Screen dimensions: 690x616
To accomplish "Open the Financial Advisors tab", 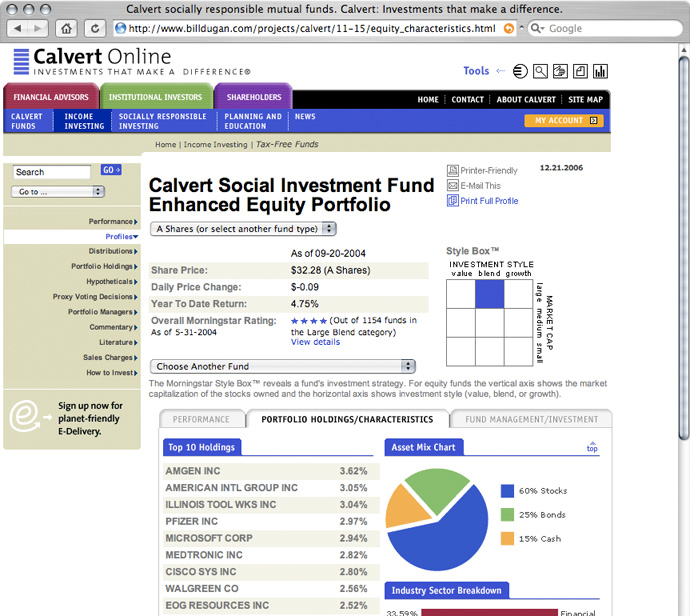I will pyautogui.click(x=51, y=96).
